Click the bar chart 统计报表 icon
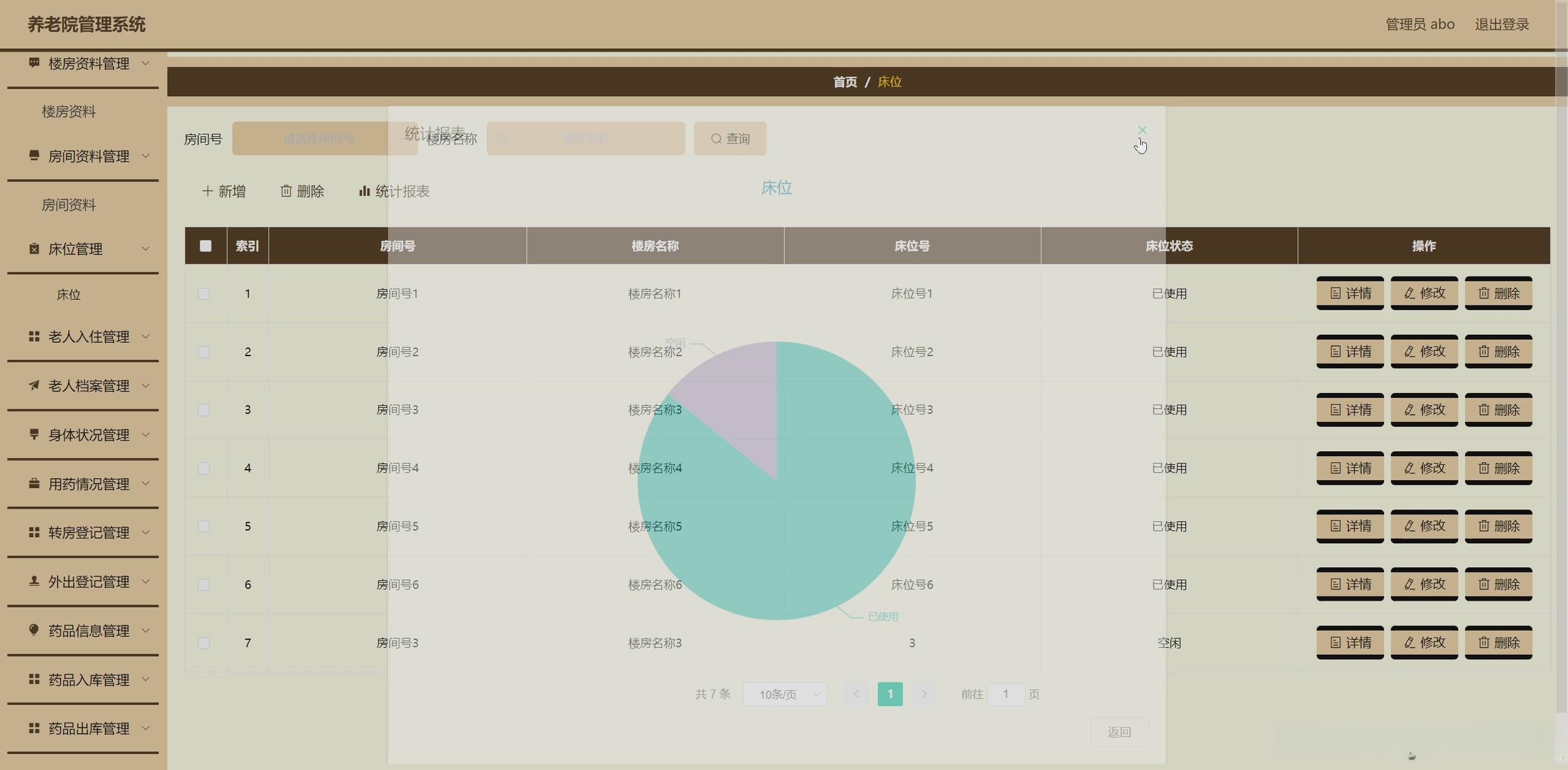 (364, 191)
